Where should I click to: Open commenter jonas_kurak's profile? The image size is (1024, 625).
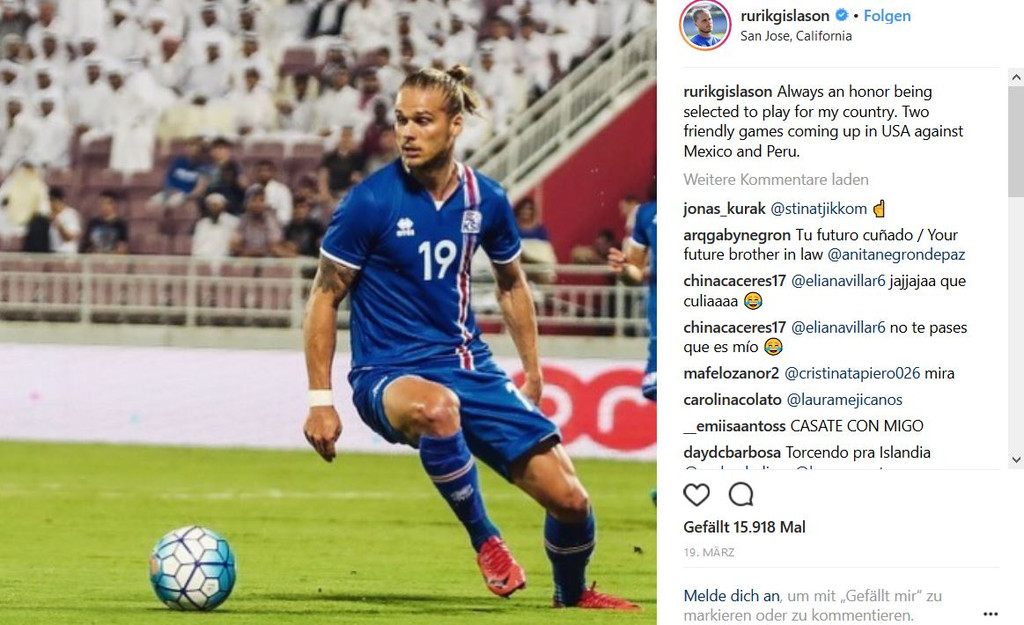(724, 209)
